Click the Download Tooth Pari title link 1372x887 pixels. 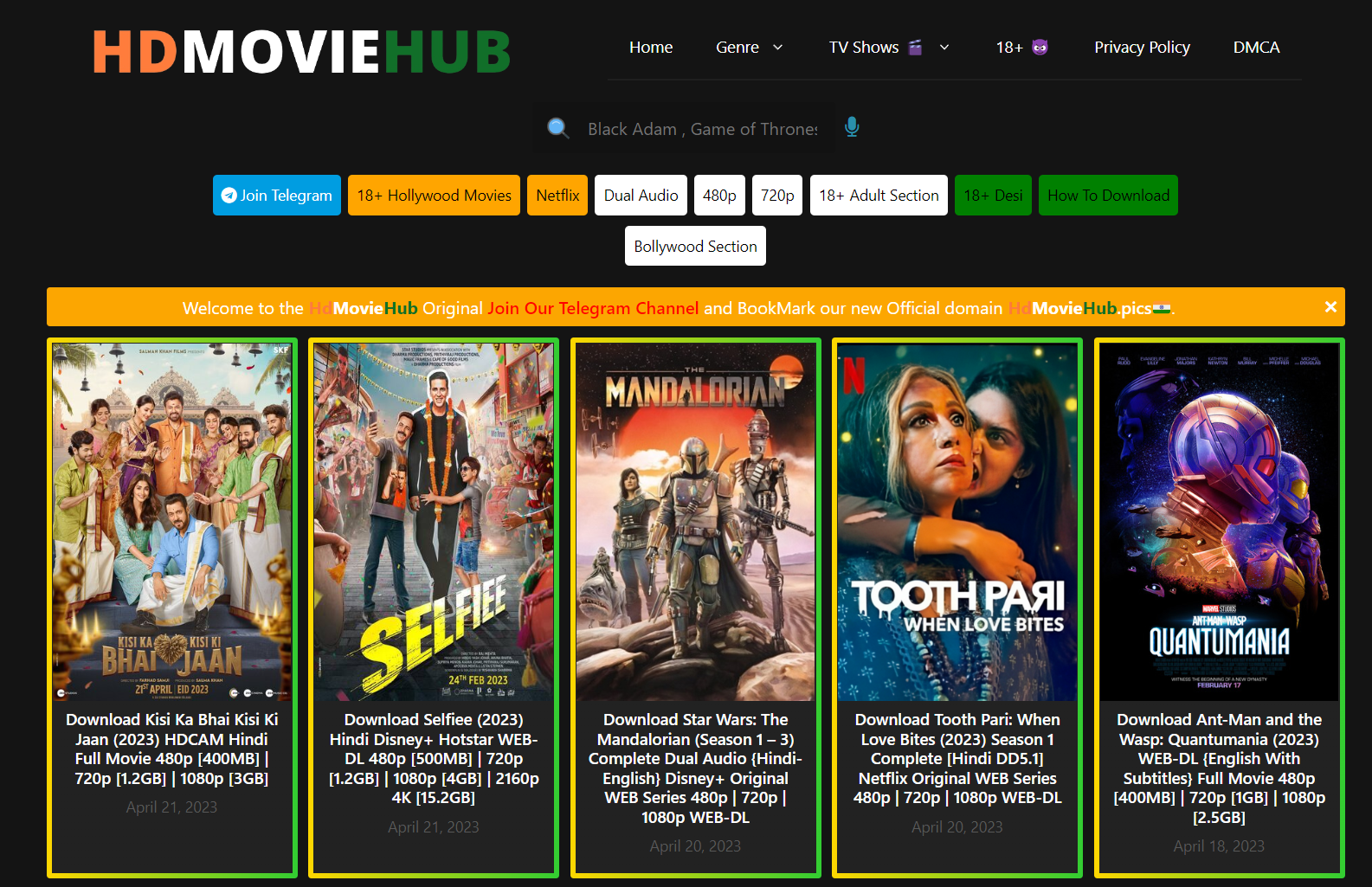coord(957,758)
